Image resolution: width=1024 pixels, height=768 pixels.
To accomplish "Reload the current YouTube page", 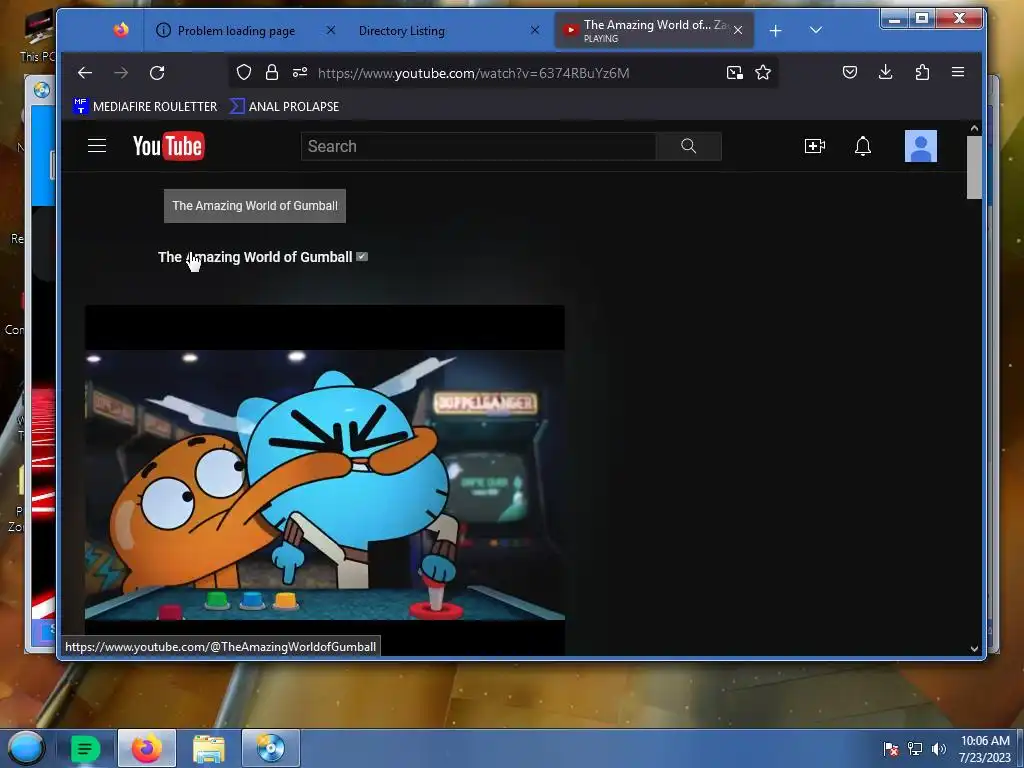I will [x=157, y=72].
